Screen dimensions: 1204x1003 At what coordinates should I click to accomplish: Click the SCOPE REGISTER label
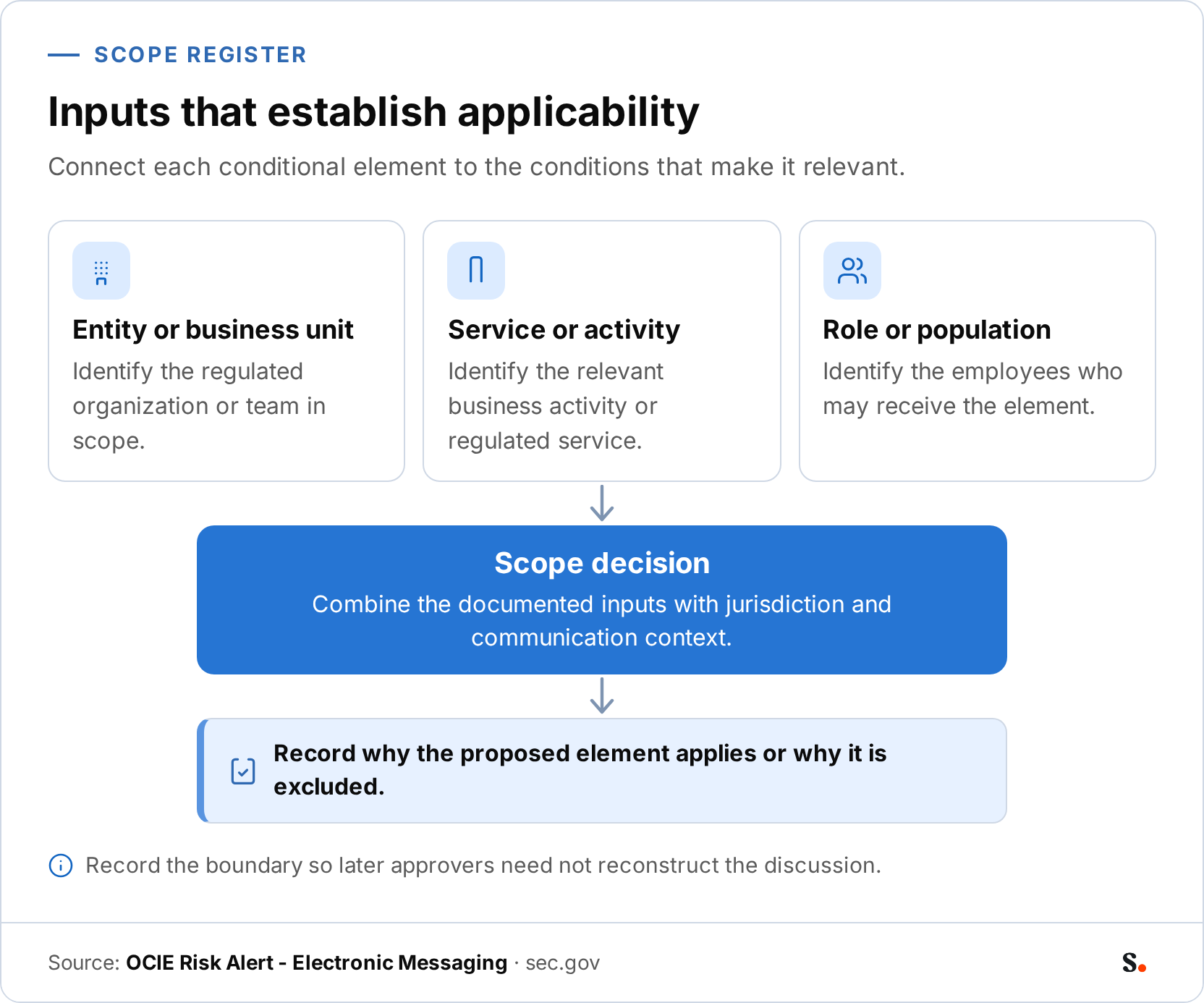tap(200, 55)
